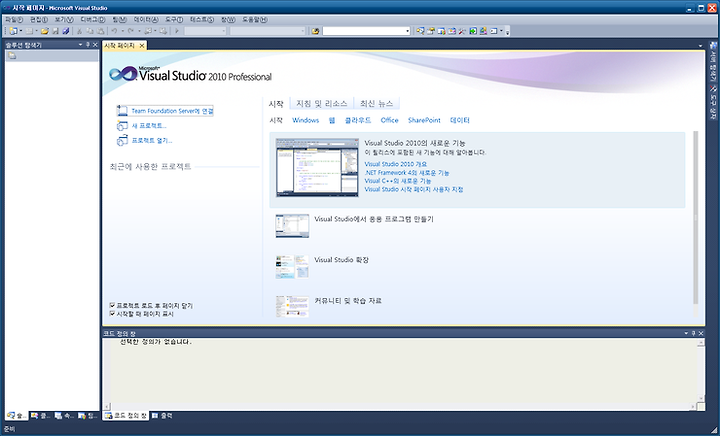Toggle '시작할 때 페이지 표시' checkbox
The image size is (720, 436).
click(112, 313)
